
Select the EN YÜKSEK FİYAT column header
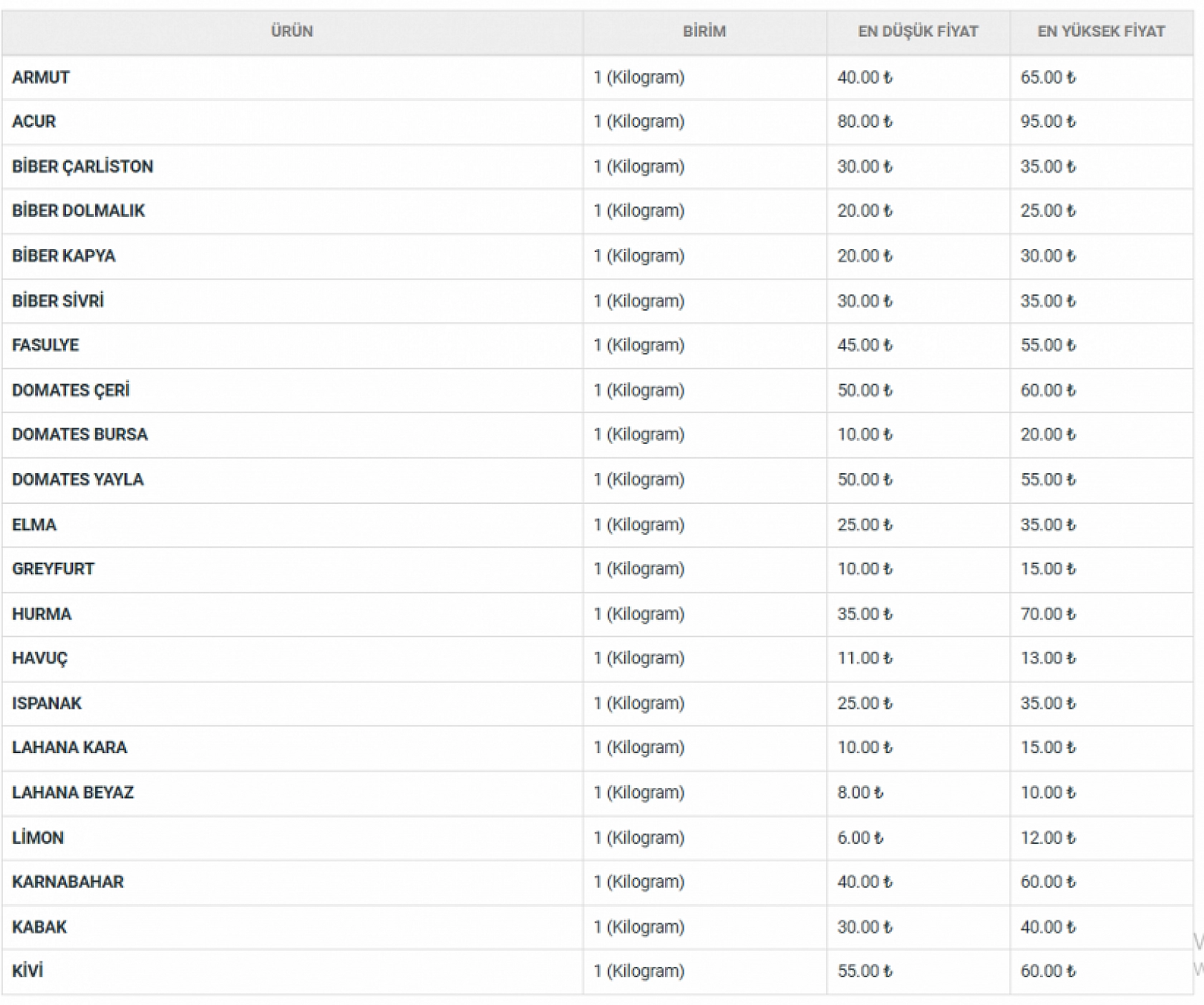coord(1101,31)
